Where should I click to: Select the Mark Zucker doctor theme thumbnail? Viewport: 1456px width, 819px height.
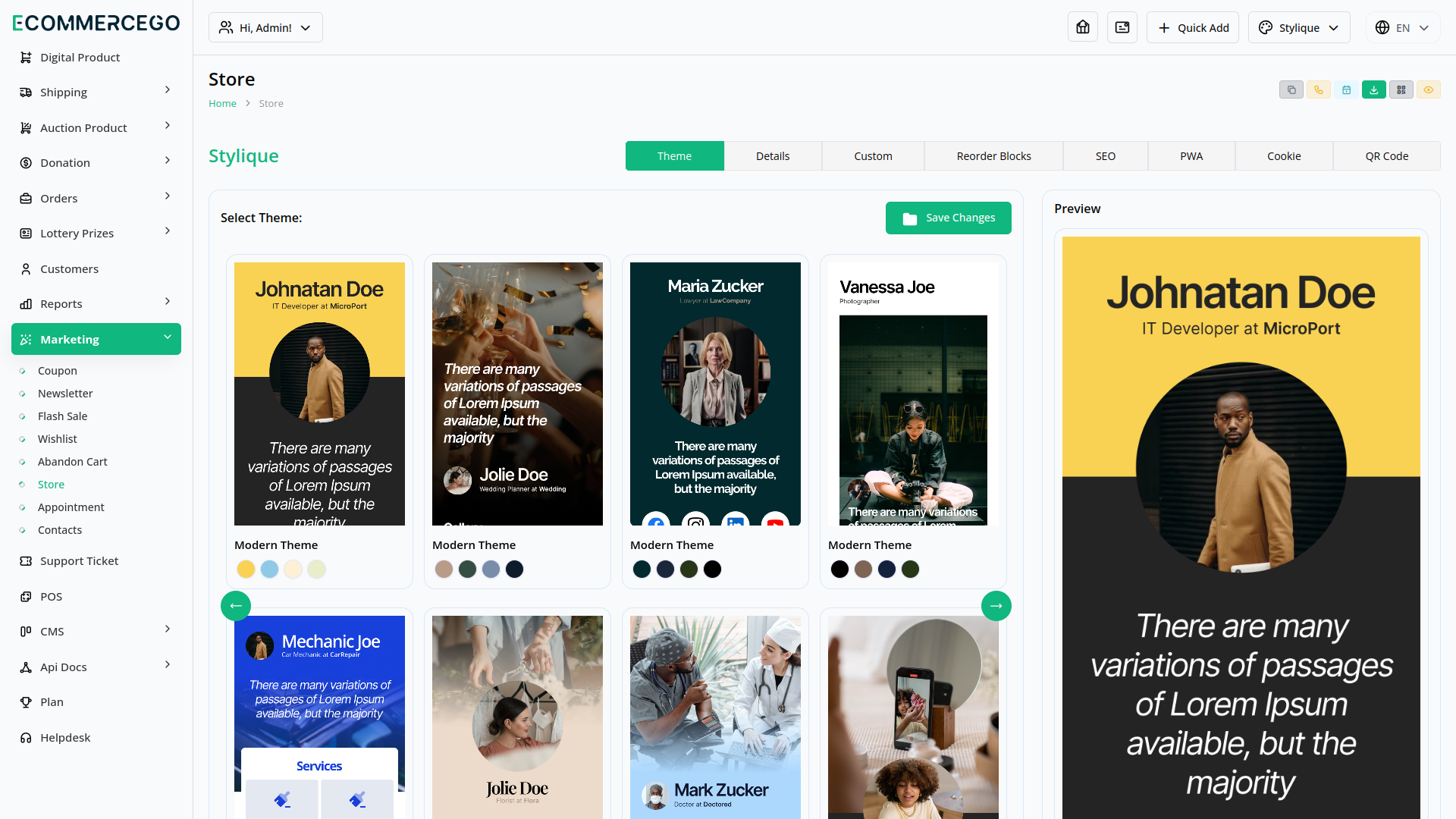click(x=715, y=717)
